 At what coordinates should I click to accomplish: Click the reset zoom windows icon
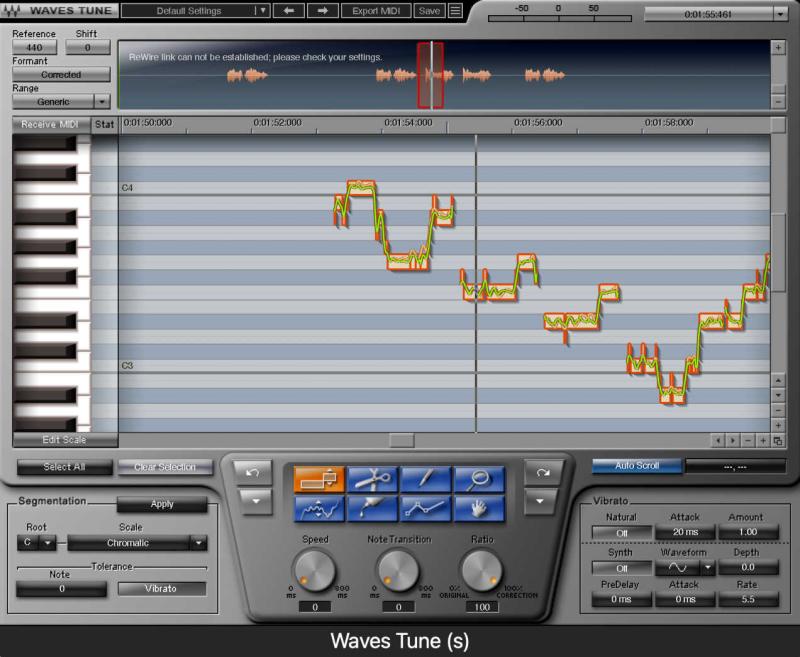click(x=778, y=440)
